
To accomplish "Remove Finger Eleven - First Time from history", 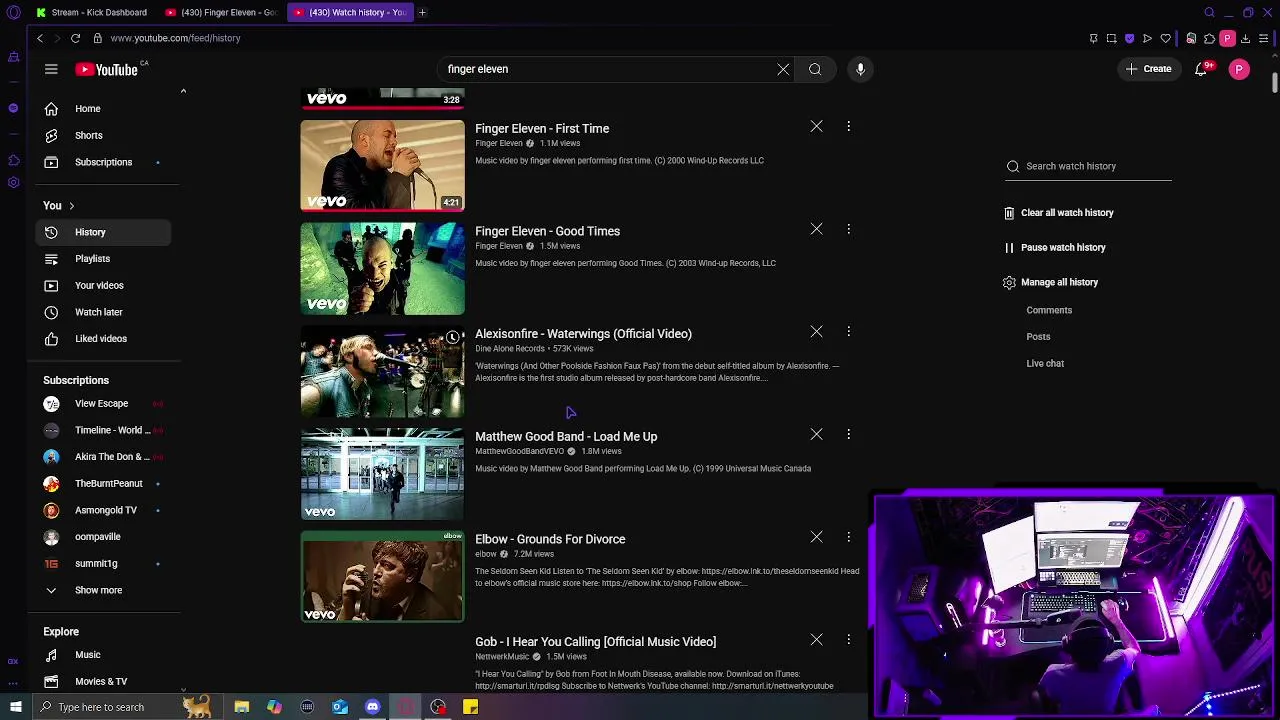I will click(x=816, y=127).
